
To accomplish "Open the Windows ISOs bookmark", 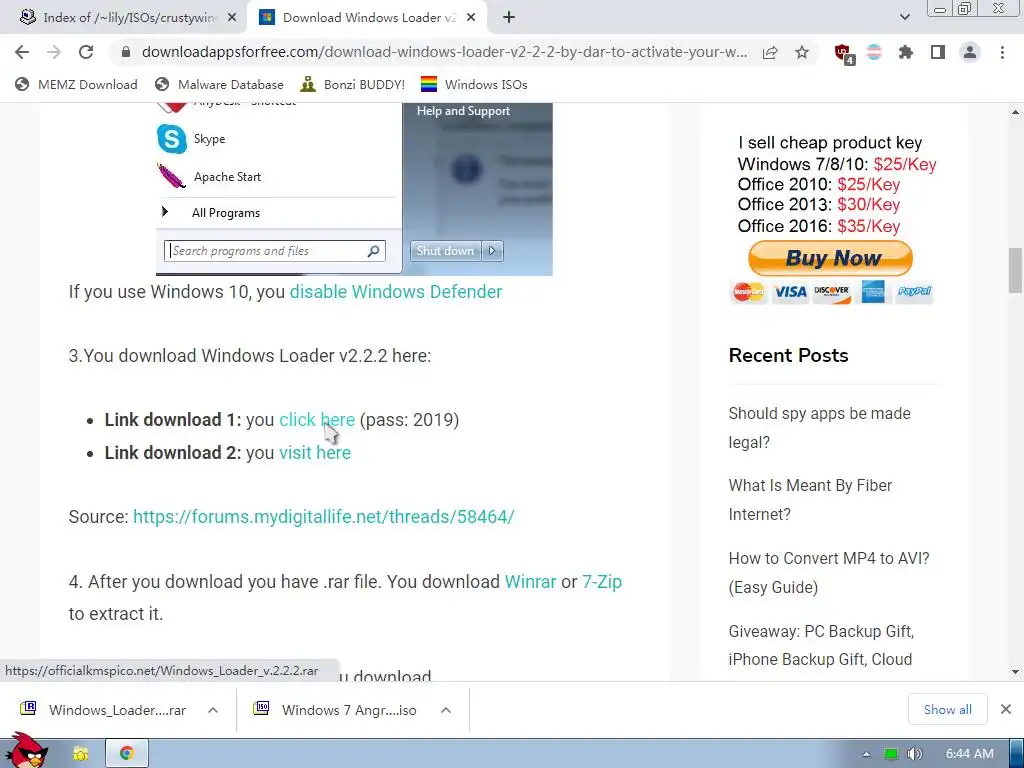I will click(x=474, y=84).
